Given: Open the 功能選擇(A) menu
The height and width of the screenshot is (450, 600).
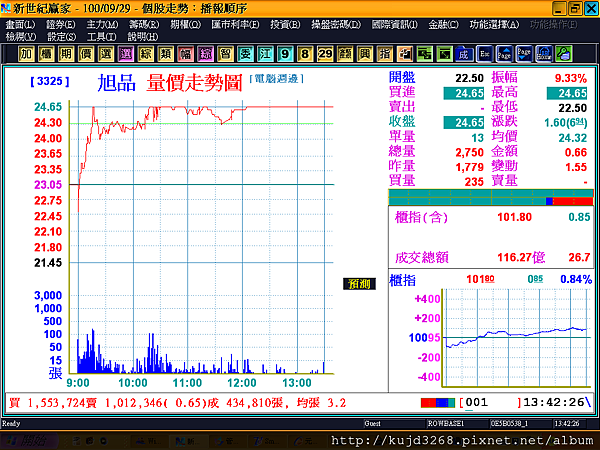Looking at the screenshot, I should point(494,24).
